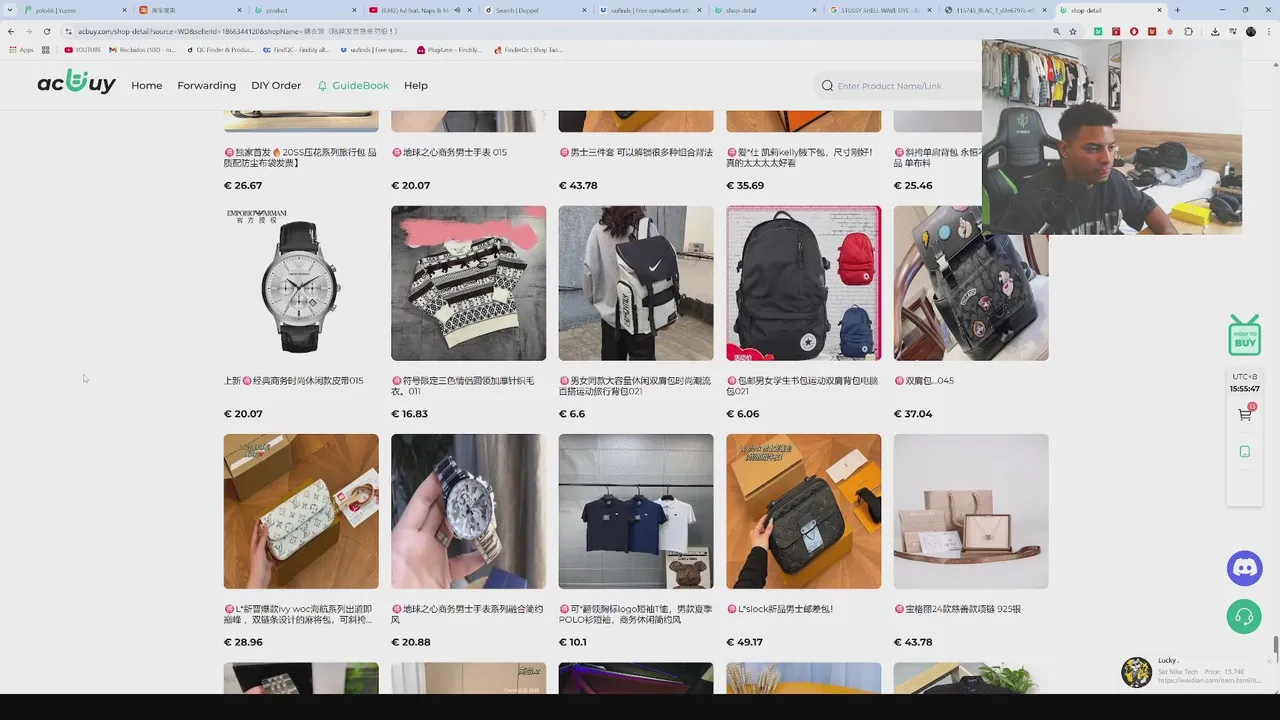Click the acbuy logo
The image size is (1280, 720).
[x=76, y=84]
